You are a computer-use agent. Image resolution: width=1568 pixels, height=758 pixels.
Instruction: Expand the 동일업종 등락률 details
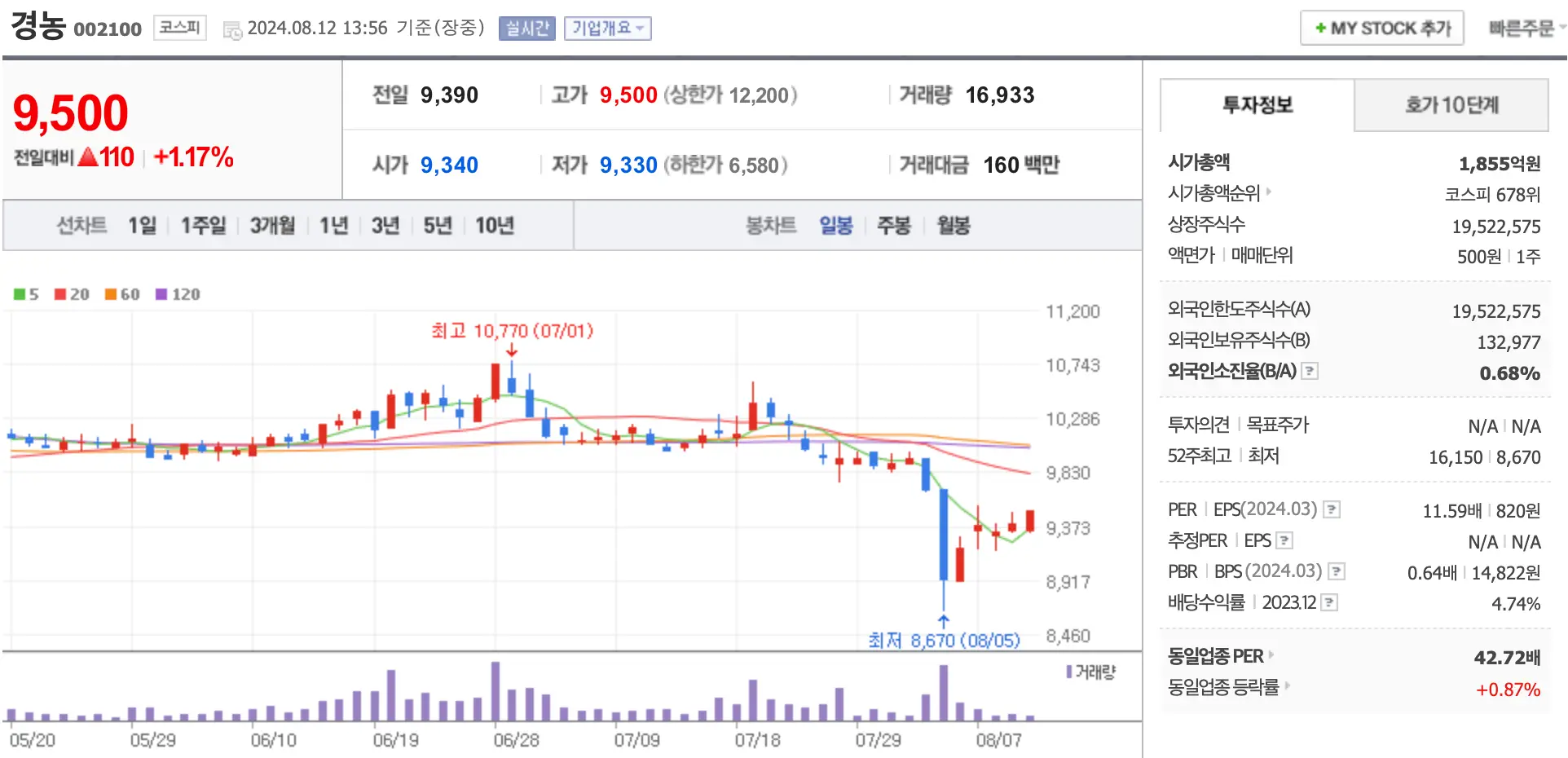(1288, 687)
